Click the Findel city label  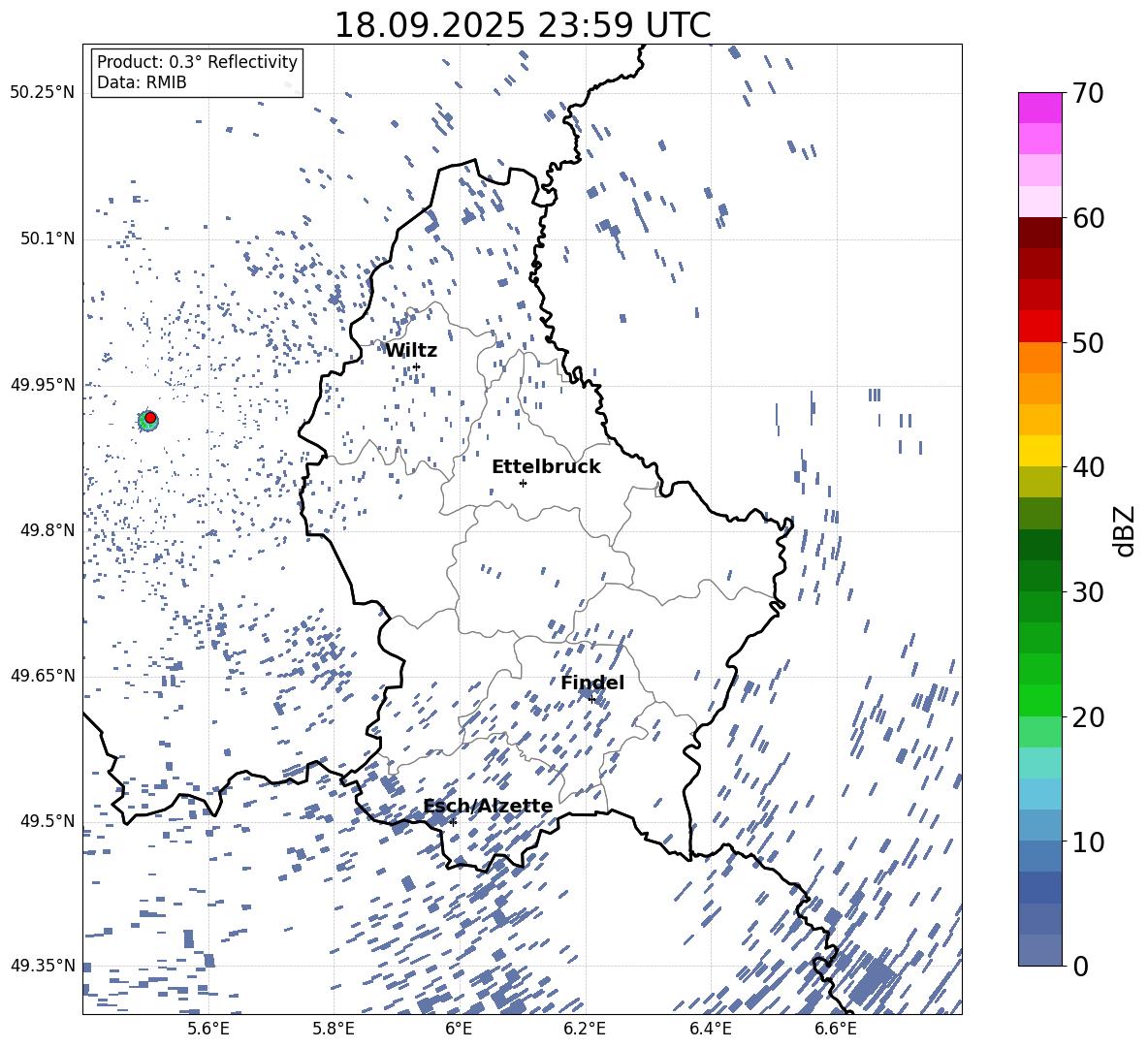point(592,683)
